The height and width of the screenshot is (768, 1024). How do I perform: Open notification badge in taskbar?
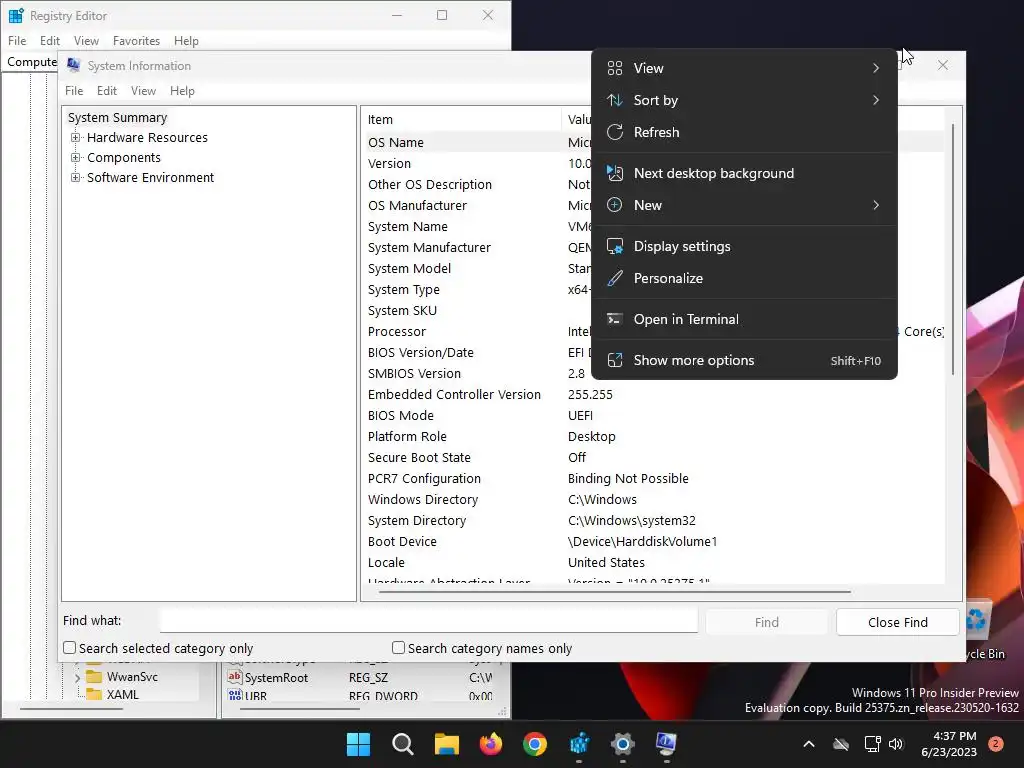pos(996,744)
